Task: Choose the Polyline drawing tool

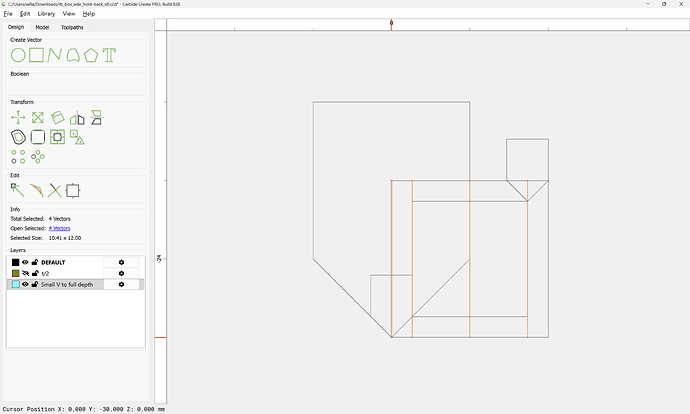Action: pyautogui.click(x=54, y=55)
